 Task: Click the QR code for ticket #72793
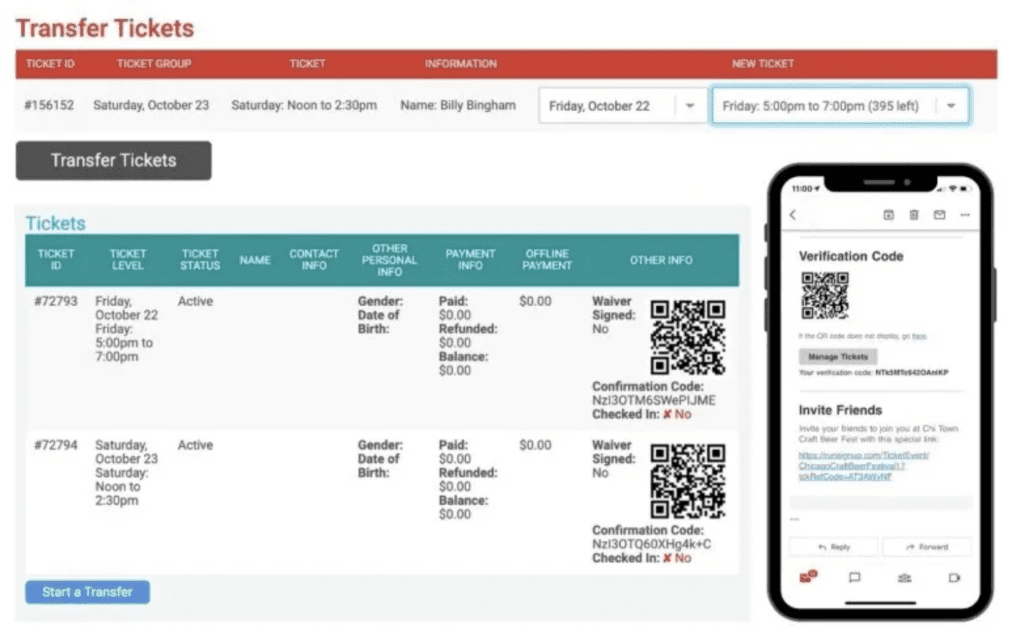tap(688, 337)
